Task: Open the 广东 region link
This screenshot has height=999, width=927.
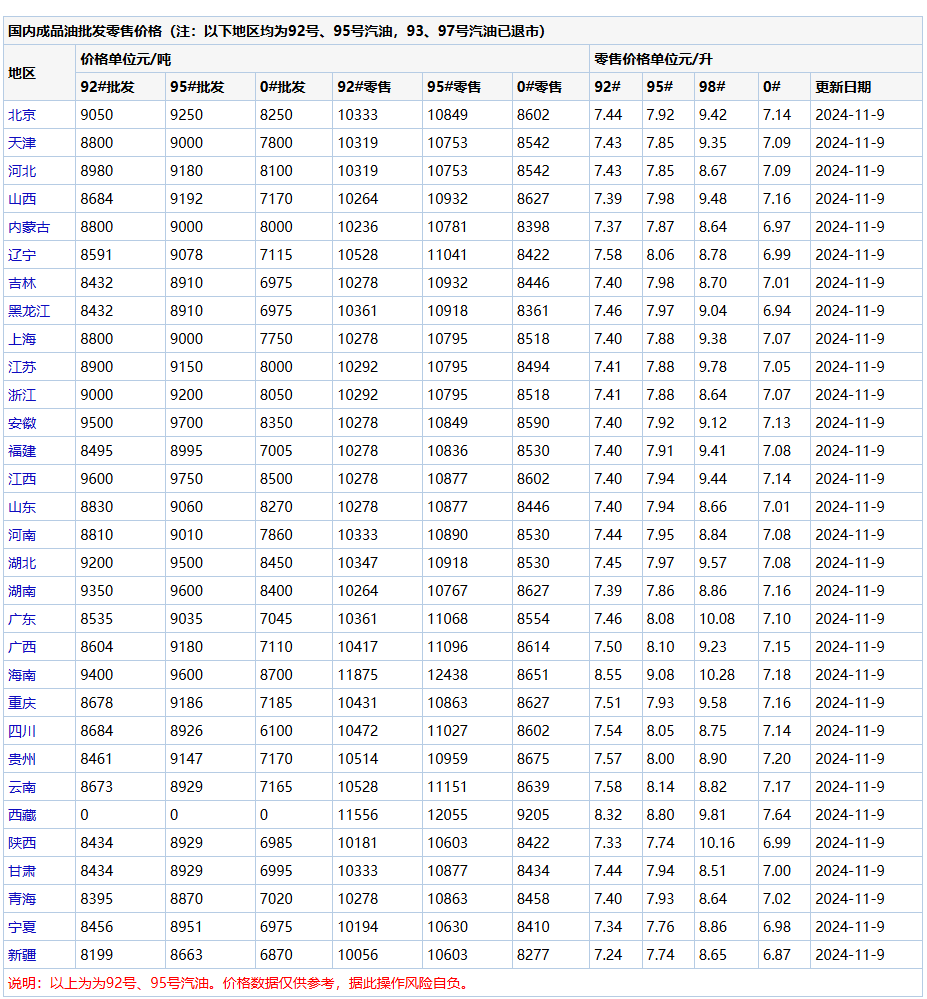Action: [22, 620]
